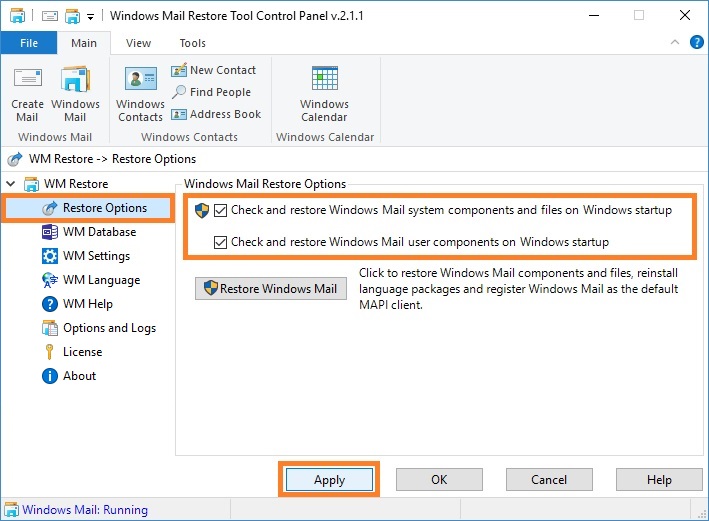
Task: Click breadcrumb WM Restore -> Restore Options
Action: coord(112,159)
